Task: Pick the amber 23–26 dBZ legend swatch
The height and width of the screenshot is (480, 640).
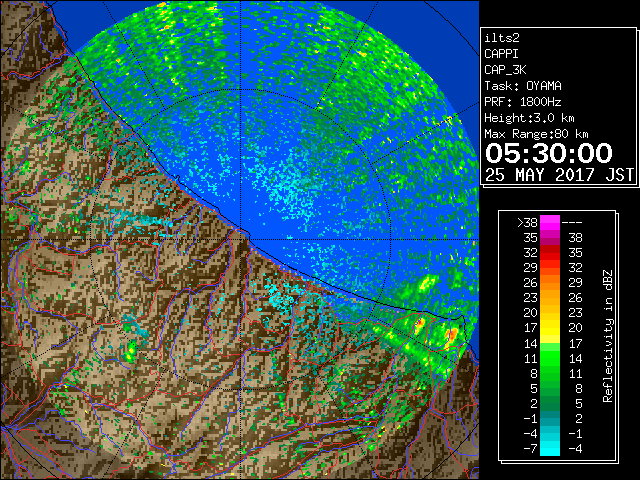Action: point(550,298)
